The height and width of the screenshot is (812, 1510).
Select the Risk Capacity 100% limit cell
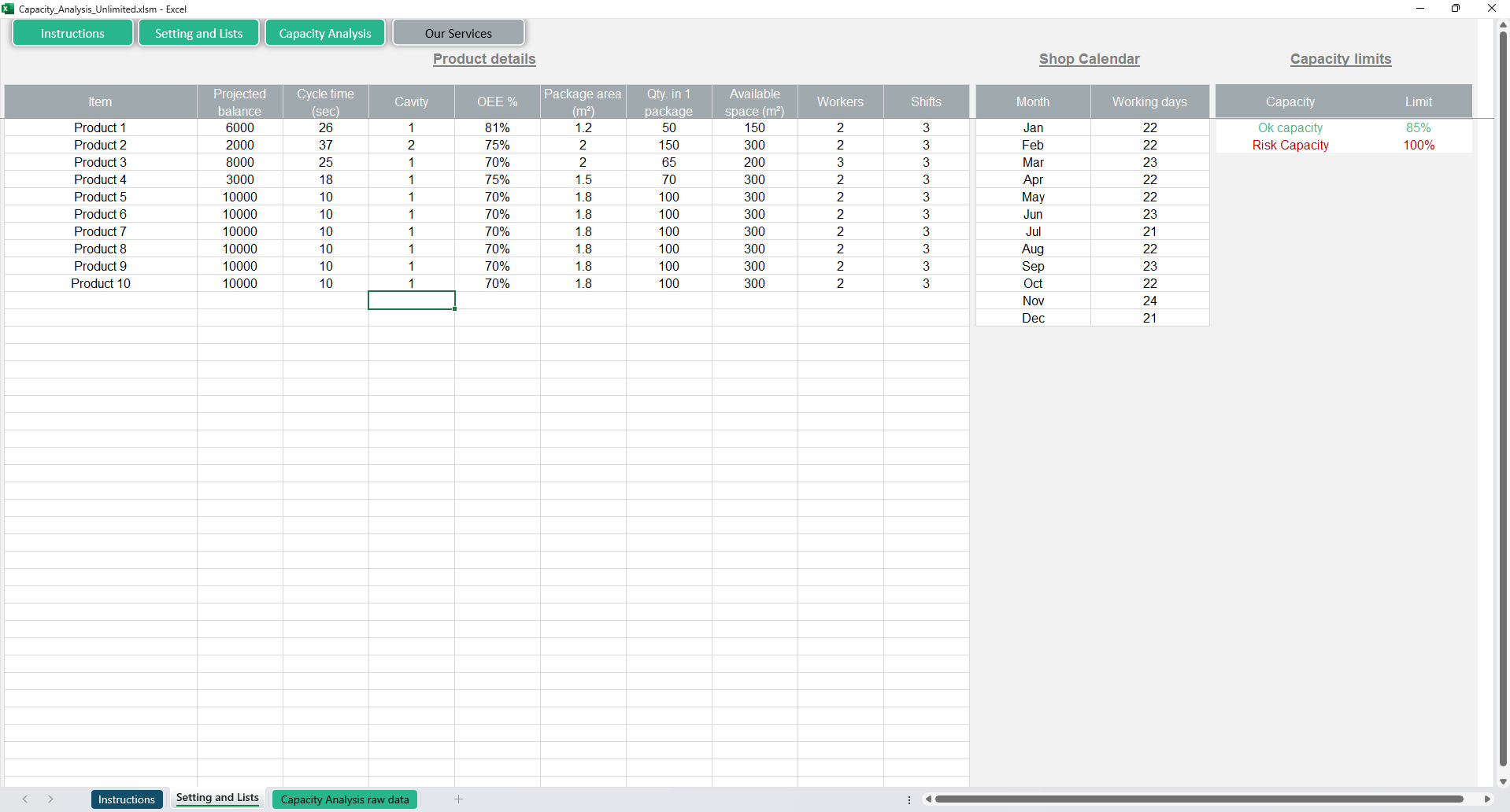(1418, 145)
